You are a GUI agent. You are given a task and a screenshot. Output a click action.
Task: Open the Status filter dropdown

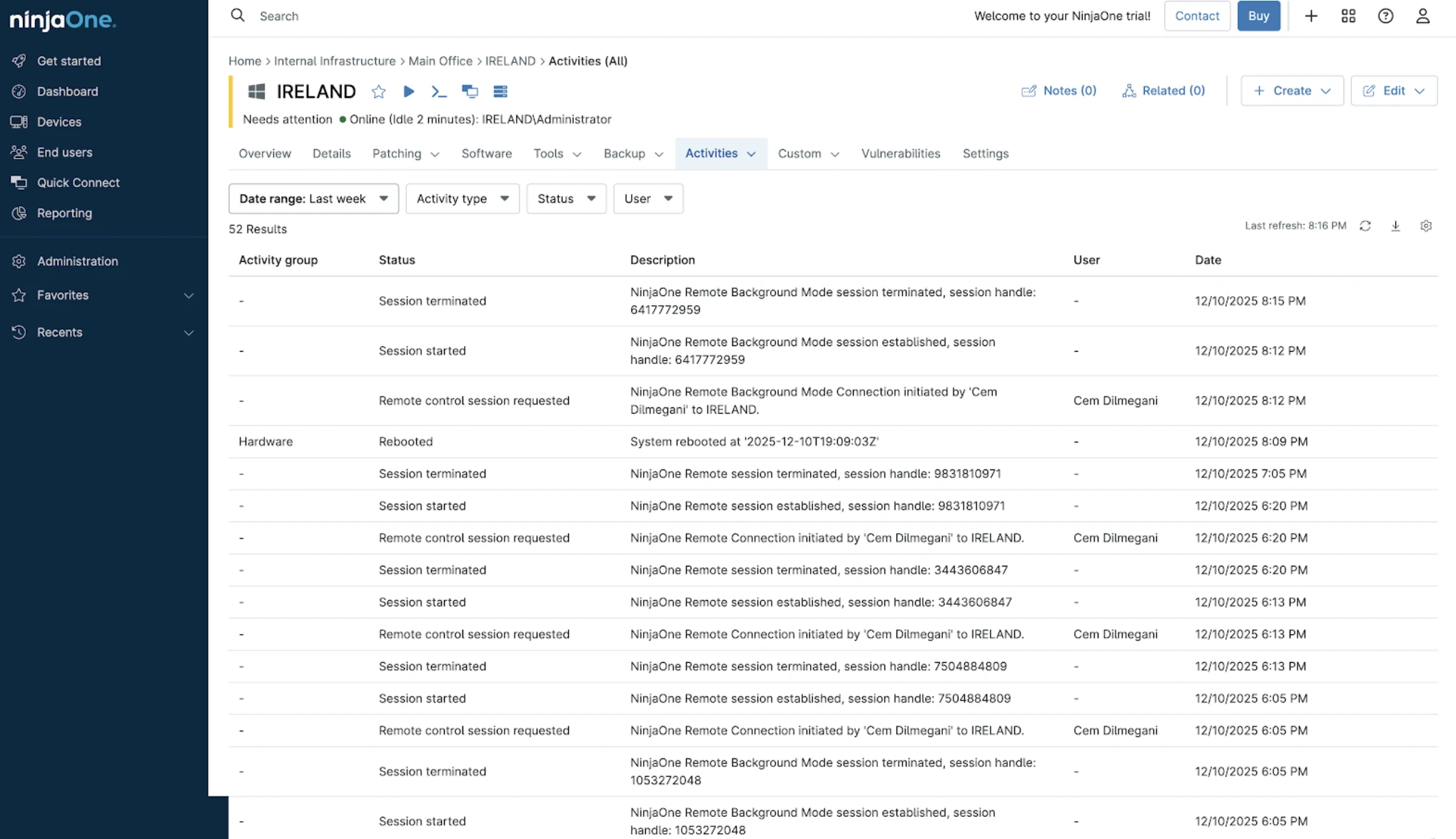(x=566, y=198)
